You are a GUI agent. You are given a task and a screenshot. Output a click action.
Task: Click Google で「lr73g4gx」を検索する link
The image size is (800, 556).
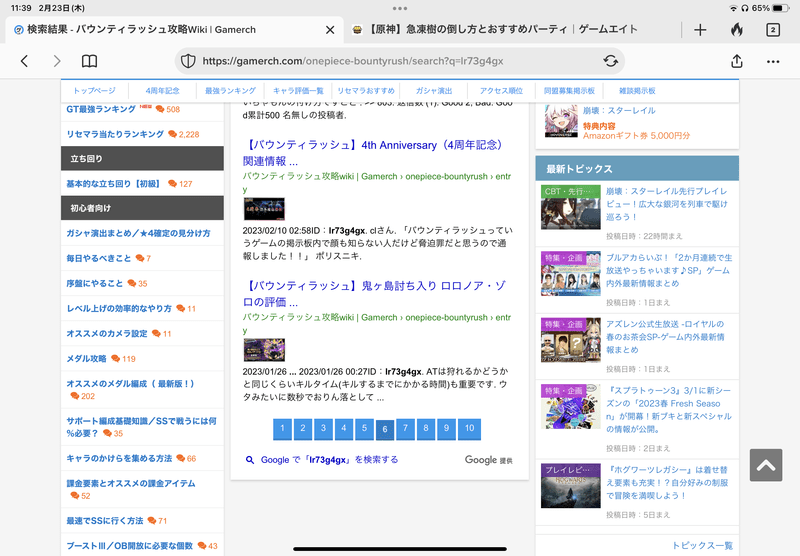(329, 460)
